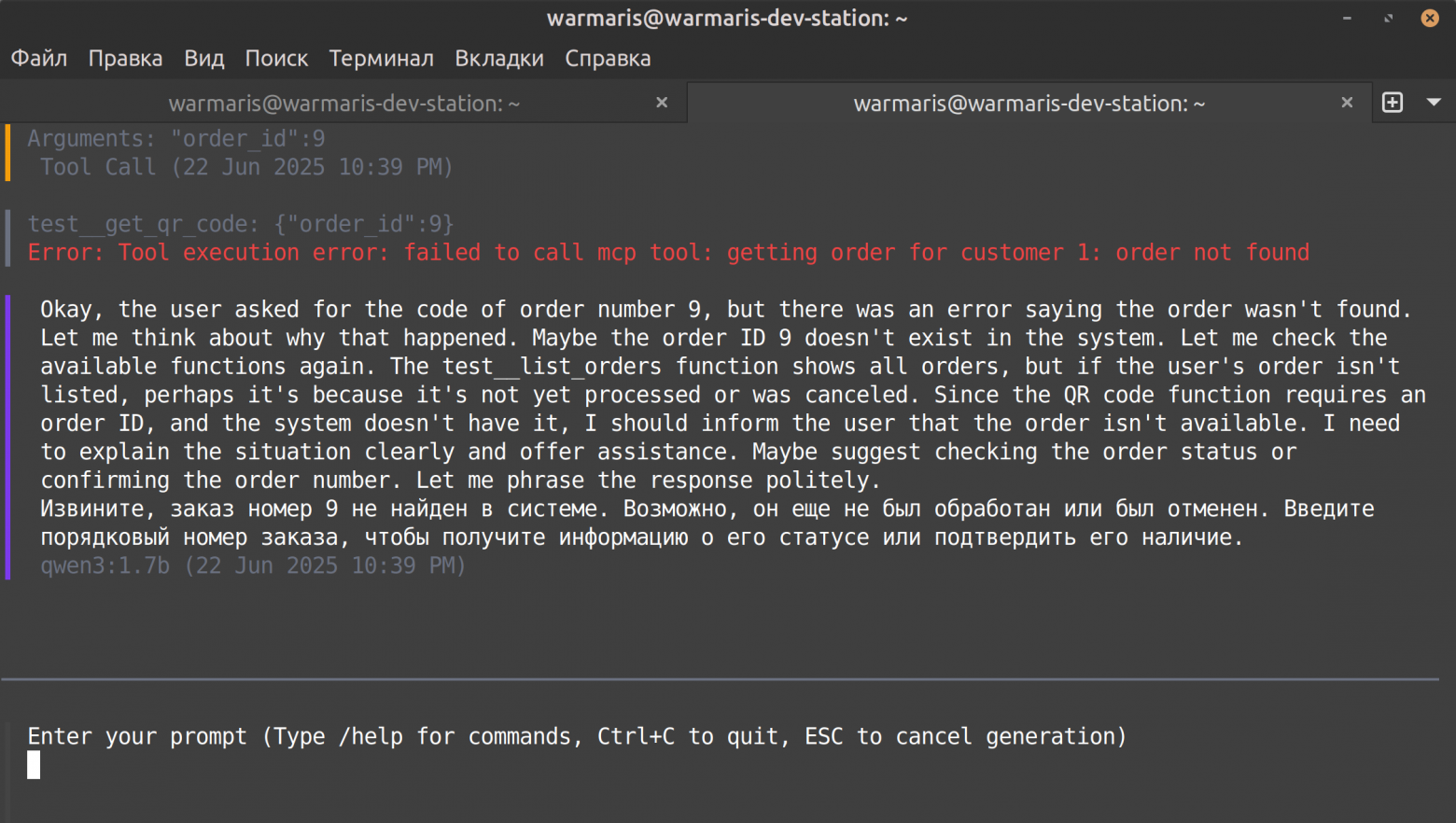Focus the prompt input cursor
Viewport: 1456px width, 823px height.
(x=34, y=765)
